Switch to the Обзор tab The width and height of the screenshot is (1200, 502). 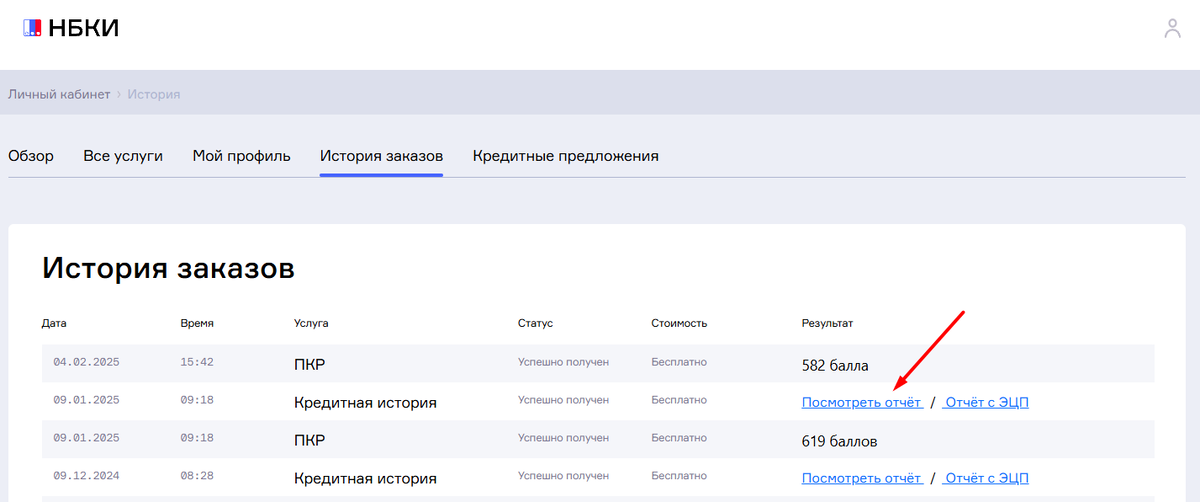click(x=31, y=156)
